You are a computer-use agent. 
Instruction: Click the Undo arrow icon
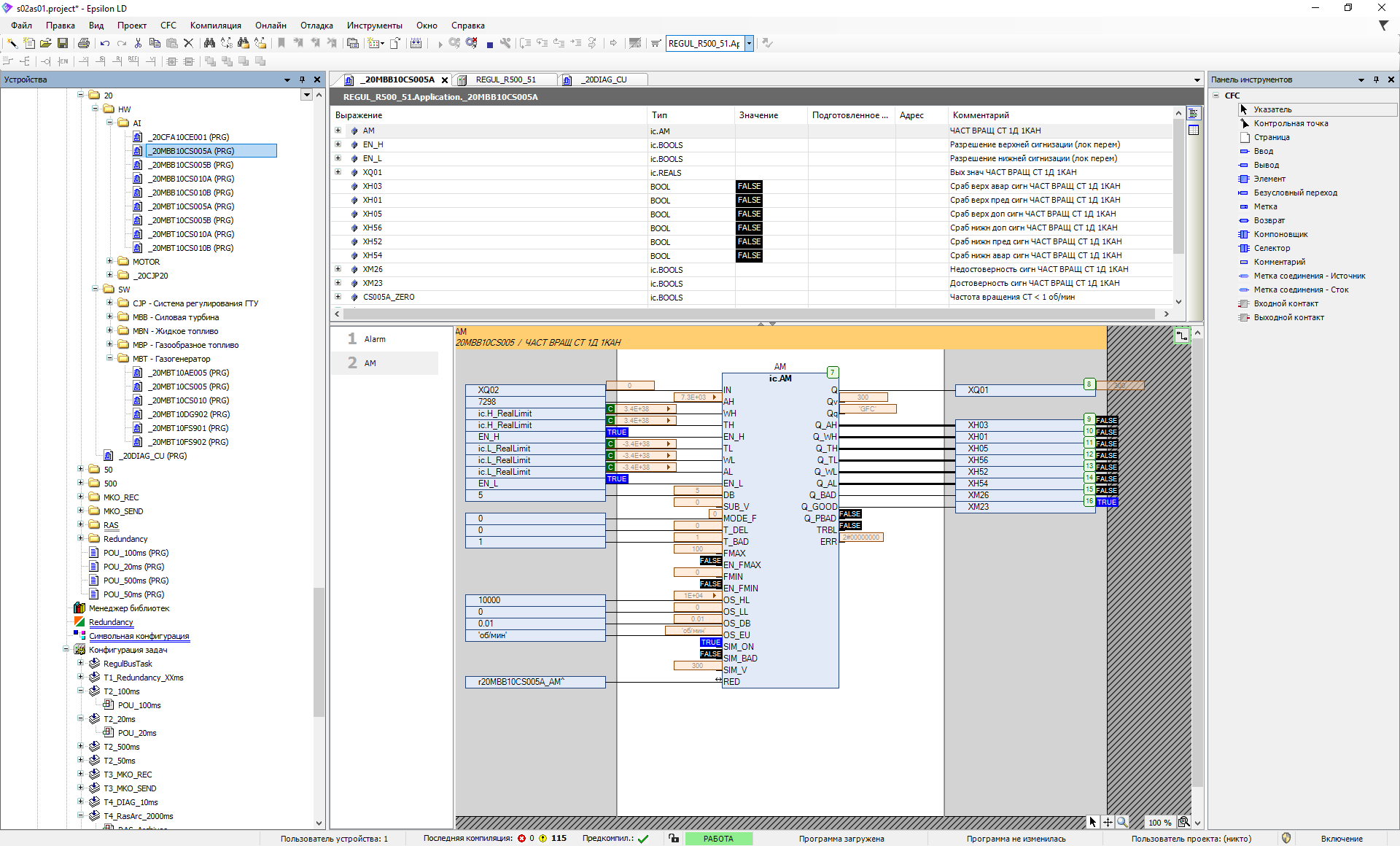click(105, 44)
